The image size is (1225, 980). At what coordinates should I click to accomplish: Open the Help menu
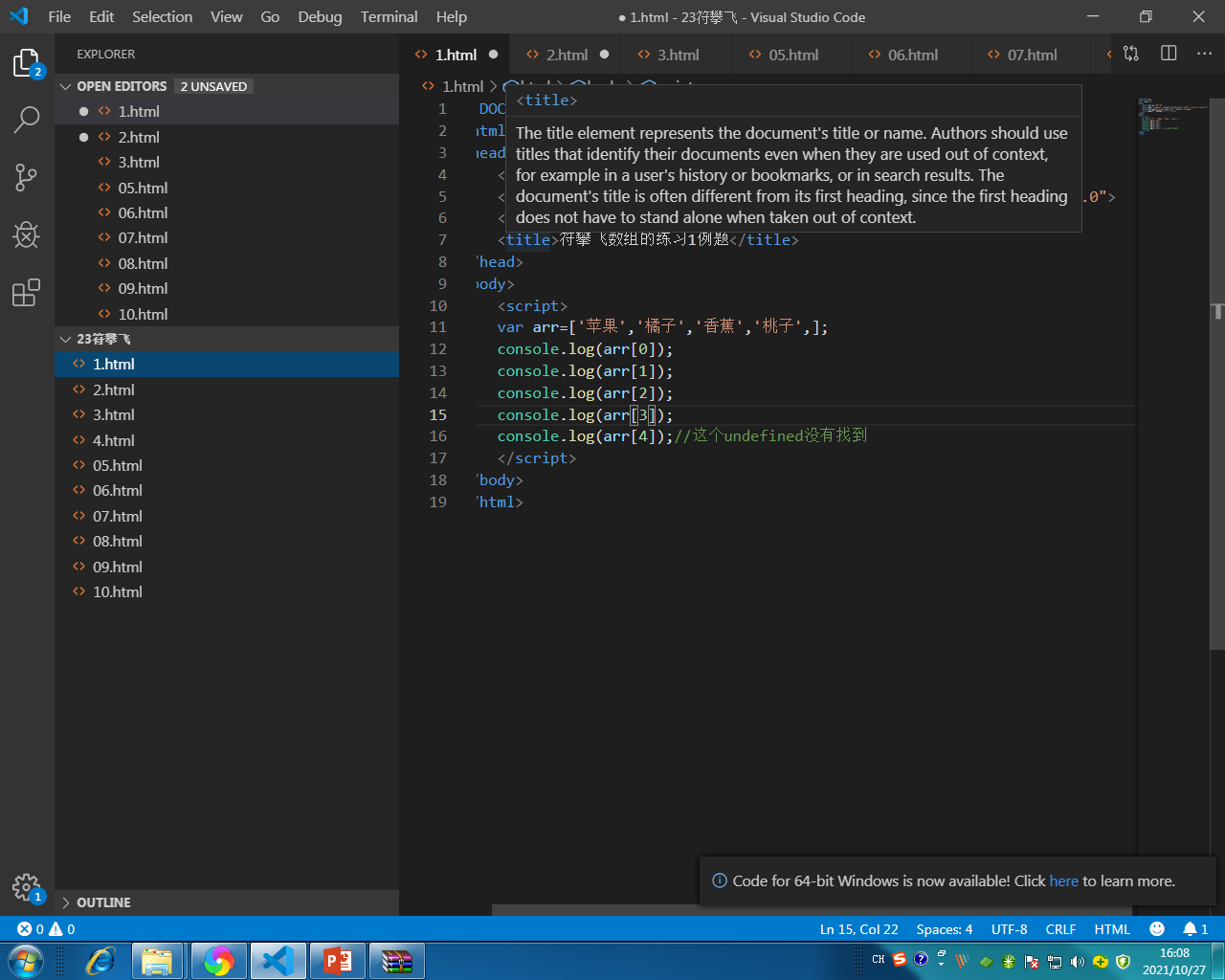pyautogui.click(x=452, y=16)
